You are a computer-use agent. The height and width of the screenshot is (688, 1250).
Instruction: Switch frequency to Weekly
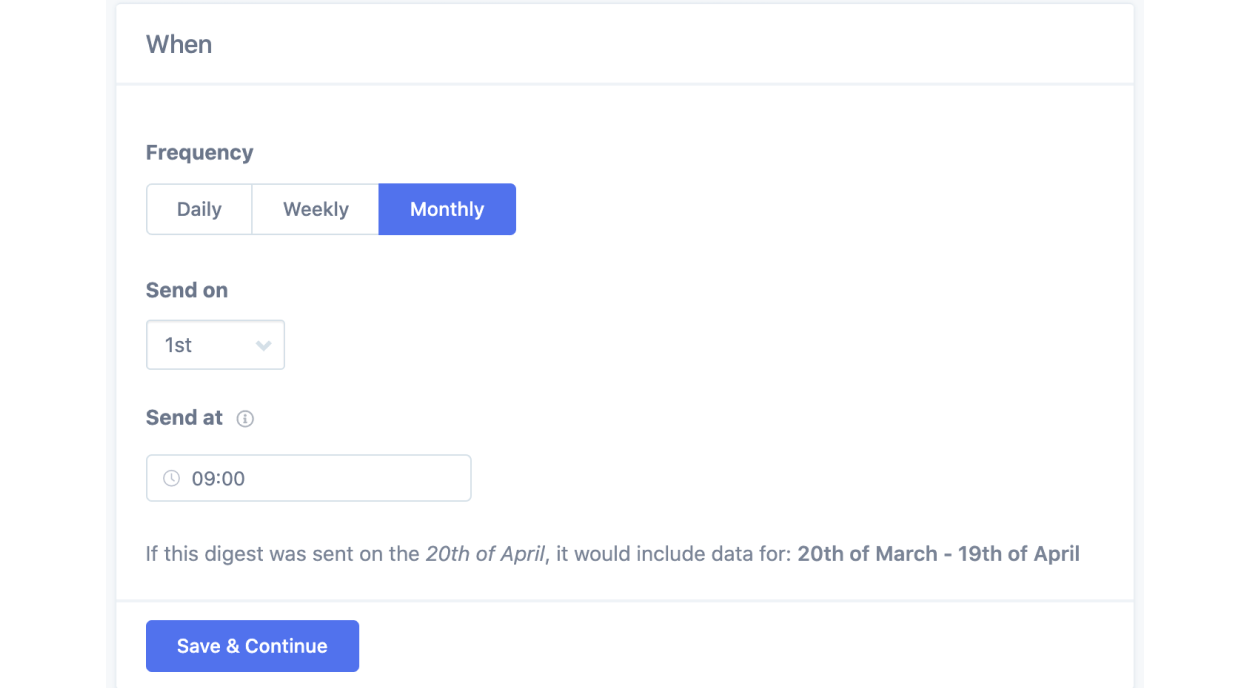pyautogui.click(x=315, y=209)
